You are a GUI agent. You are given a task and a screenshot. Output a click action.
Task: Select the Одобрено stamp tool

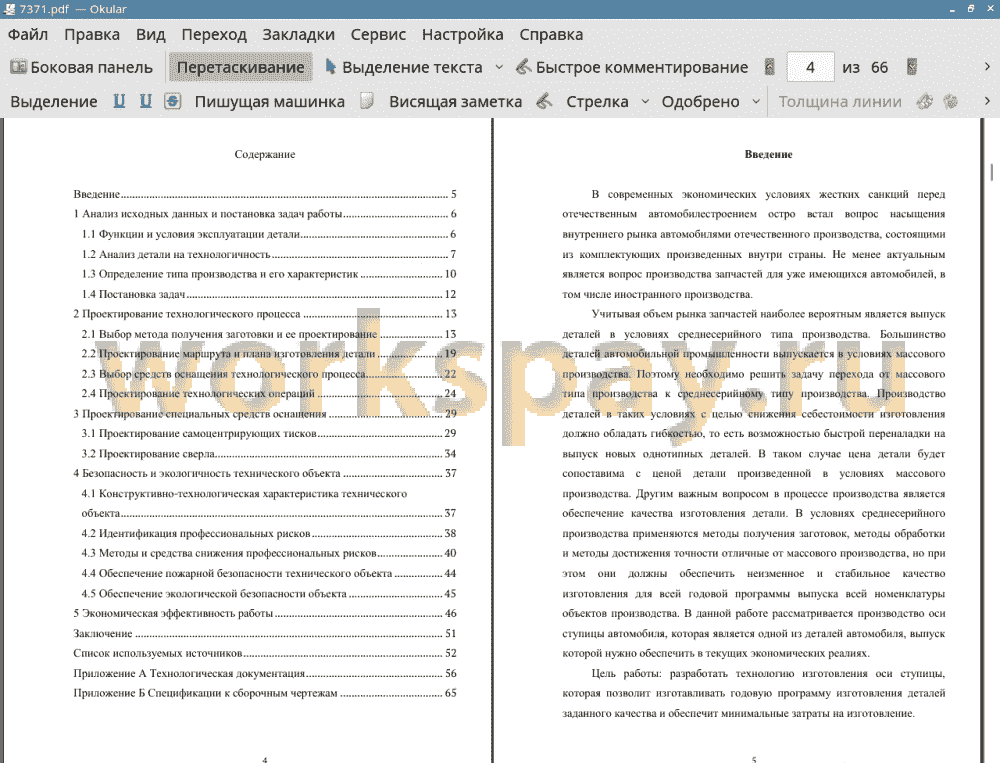pos(700,101)
